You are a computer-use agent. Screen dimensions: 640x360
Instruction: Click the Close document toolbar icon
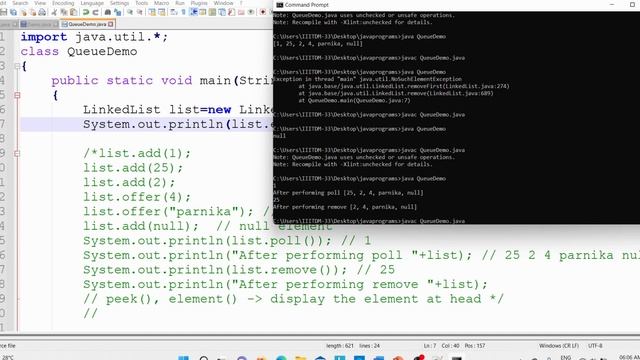click(24, 12)
